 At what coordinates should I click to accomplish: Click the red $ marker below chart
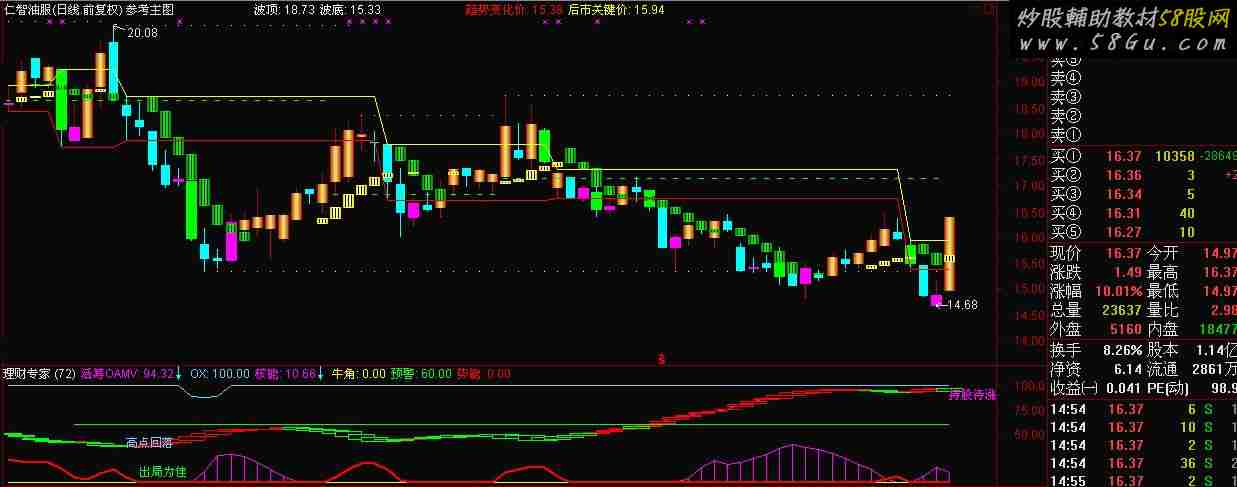tap(660, 357)
